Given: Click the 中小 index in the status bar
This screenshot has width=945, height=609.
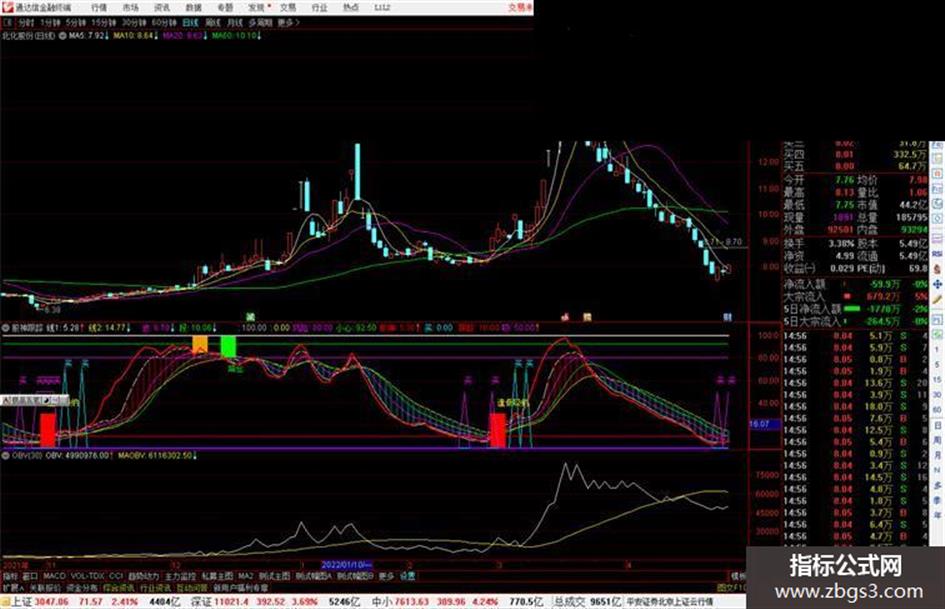Looking at the screenshot, I should pos(383,602).
